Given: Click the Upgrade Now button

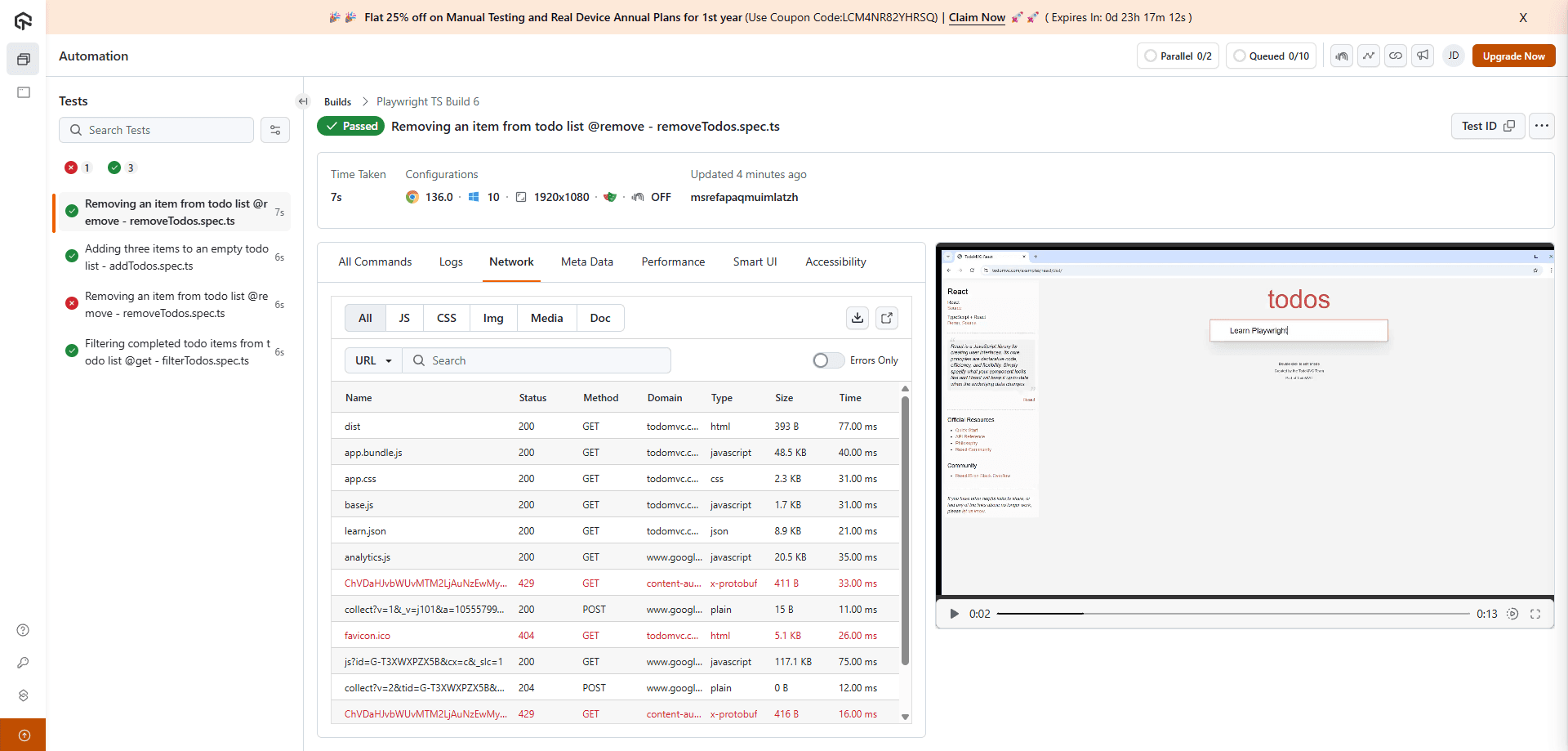Looking at the screenshot, I should coord(1513,56).
